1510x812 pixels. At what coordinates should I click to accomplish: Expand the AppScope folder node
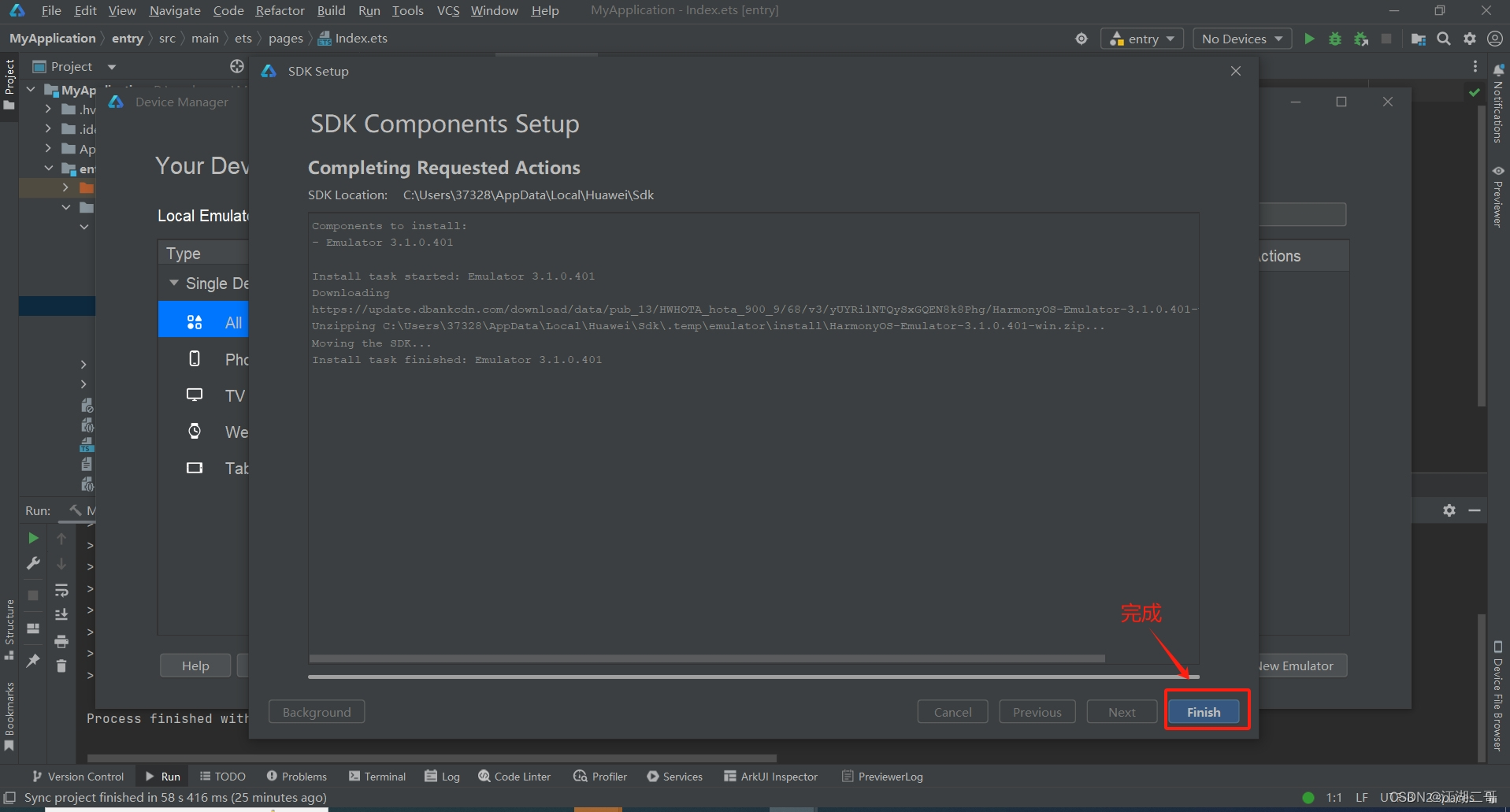click(x=48, y=148)
